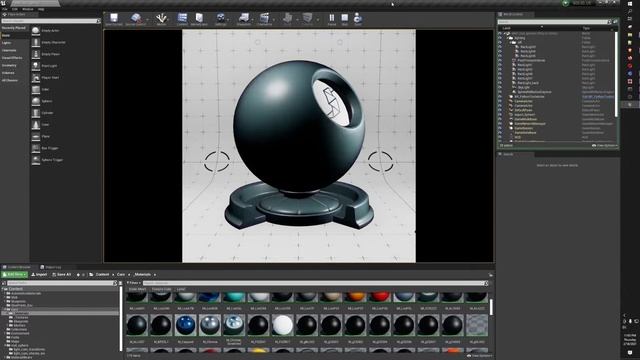
Task: Select the white sphere material thumbnail
Action: point(282,325)
